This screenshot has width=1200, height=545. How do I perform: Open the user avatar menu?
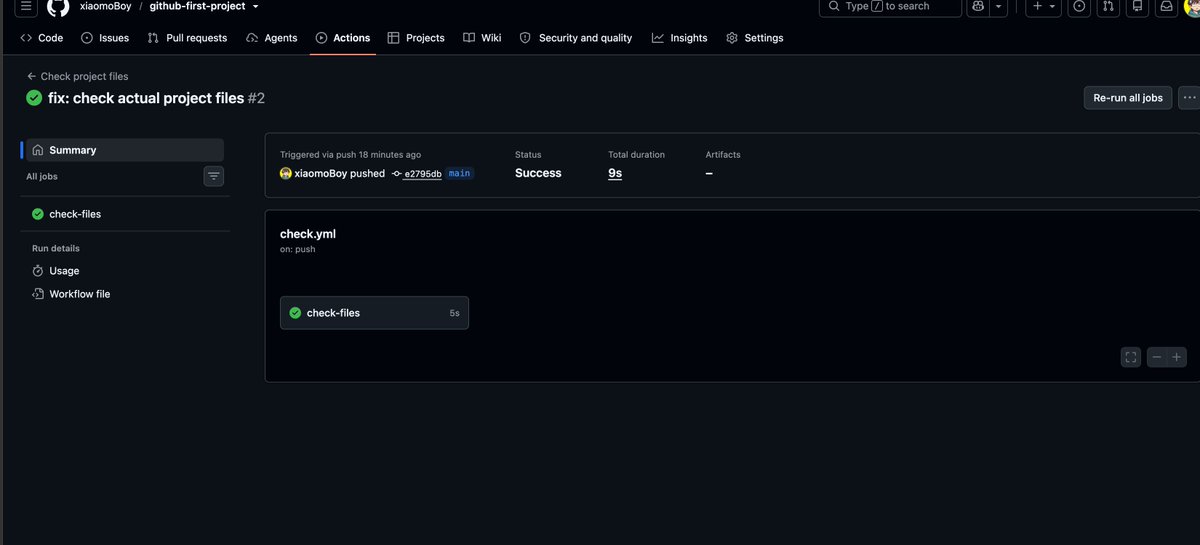click(1192, 6)
